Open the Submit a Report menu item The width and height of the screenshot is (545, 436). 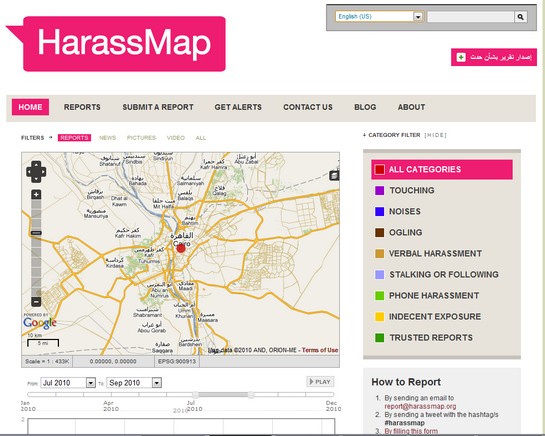coord(158,107)
